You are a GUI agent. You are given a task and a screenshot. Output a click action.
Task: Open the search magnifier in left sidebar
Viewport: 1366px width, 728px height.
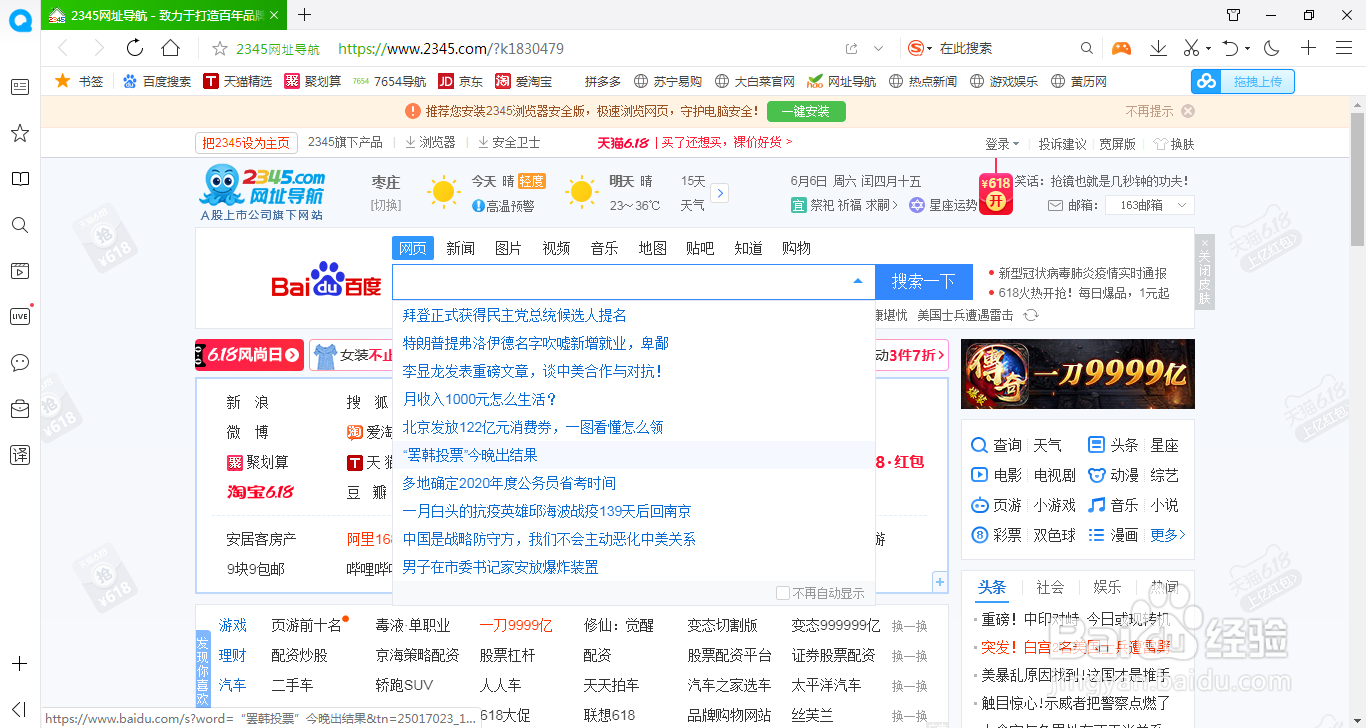pyautogui.click(x=19, y=225)
